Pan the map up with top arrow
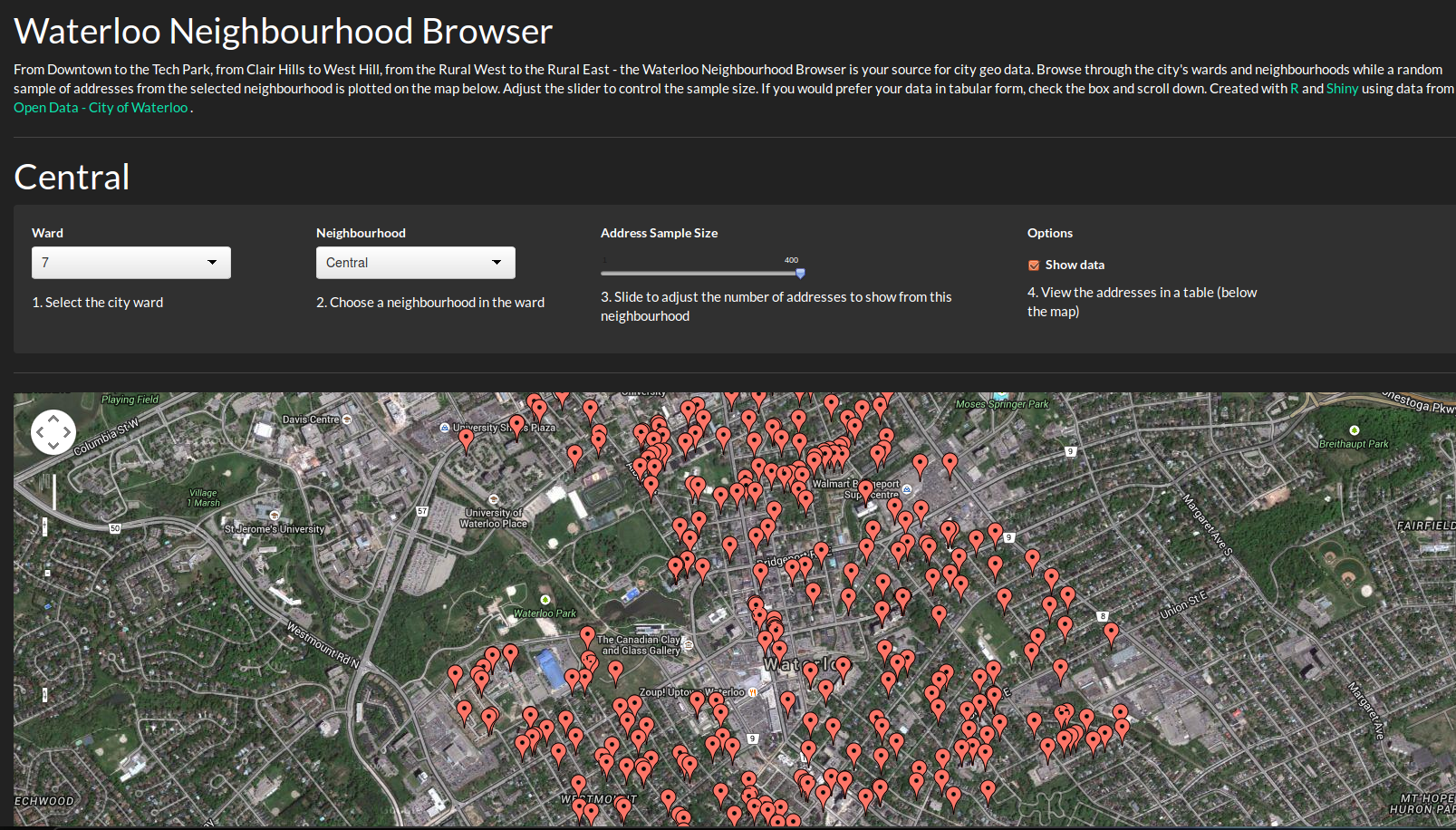 pos(53,419)
